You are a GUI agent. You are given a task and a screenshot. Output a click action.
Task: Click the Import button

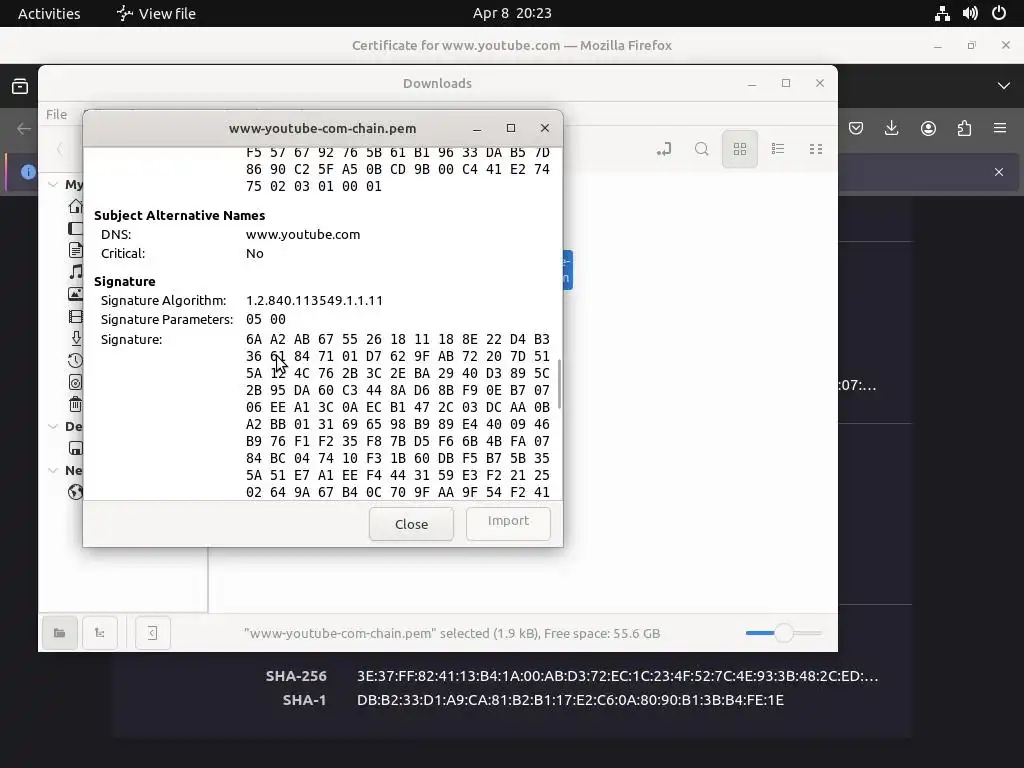pyautogui.click(x=508, y=523)
